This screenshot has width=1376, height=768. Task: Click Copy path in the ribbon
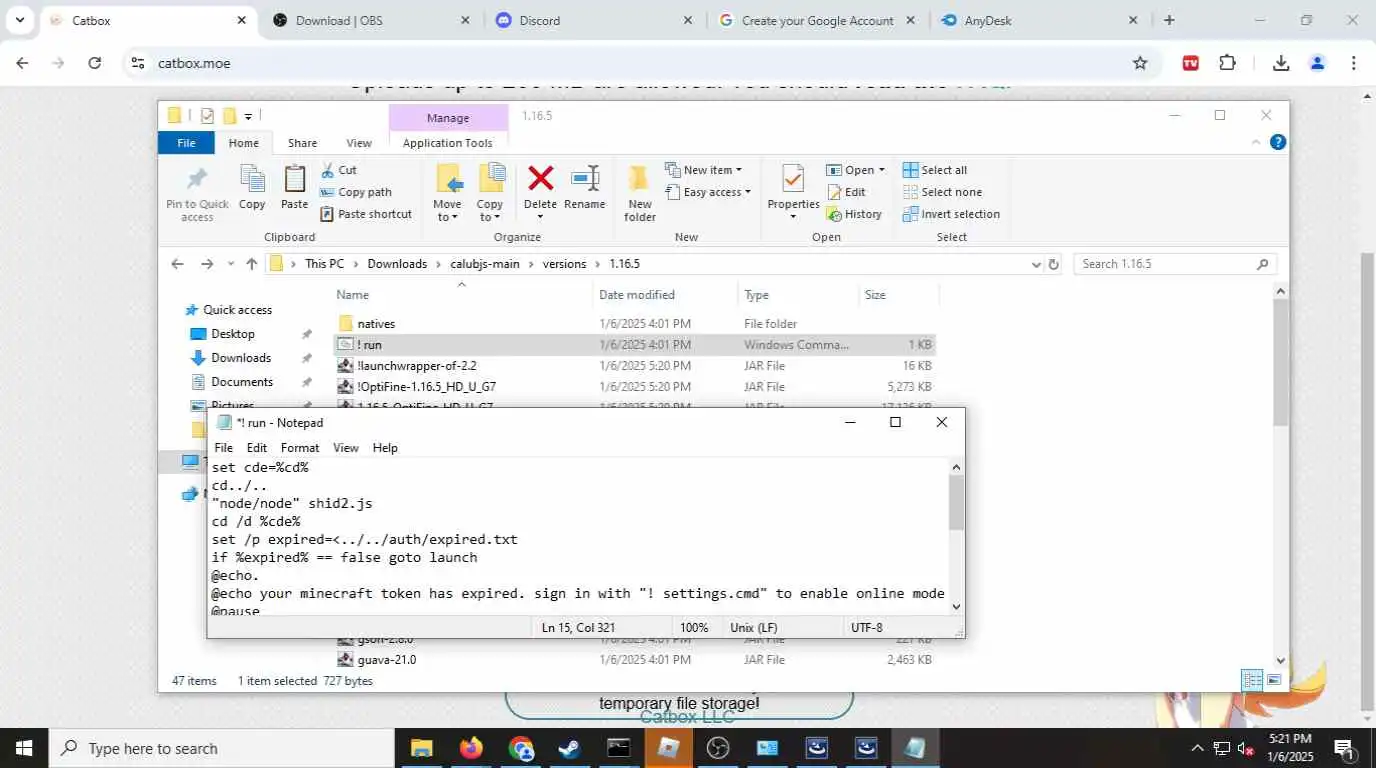click(355, 192)
